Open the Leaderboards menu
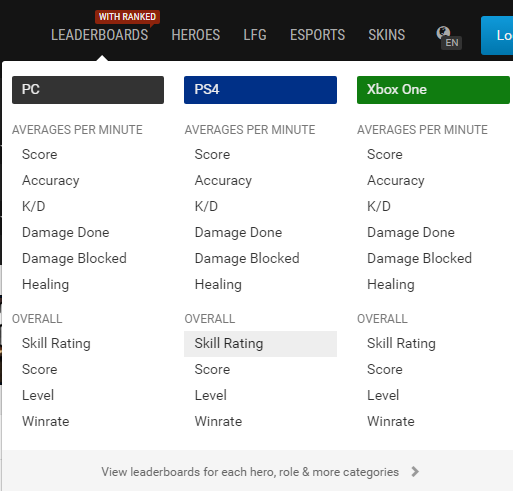Screen dimensions: 513x491 pos(99,35)
